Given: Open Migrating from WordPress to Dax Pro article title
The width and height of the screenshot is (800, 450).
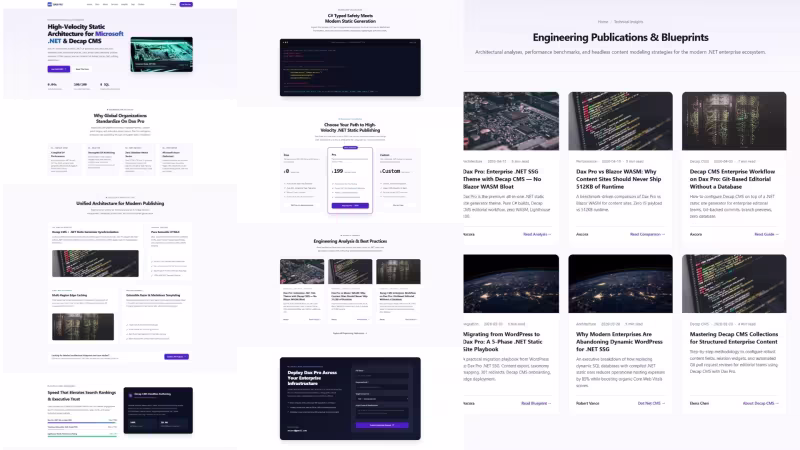Looking at the screenshot, I should [x=503, y=341].
